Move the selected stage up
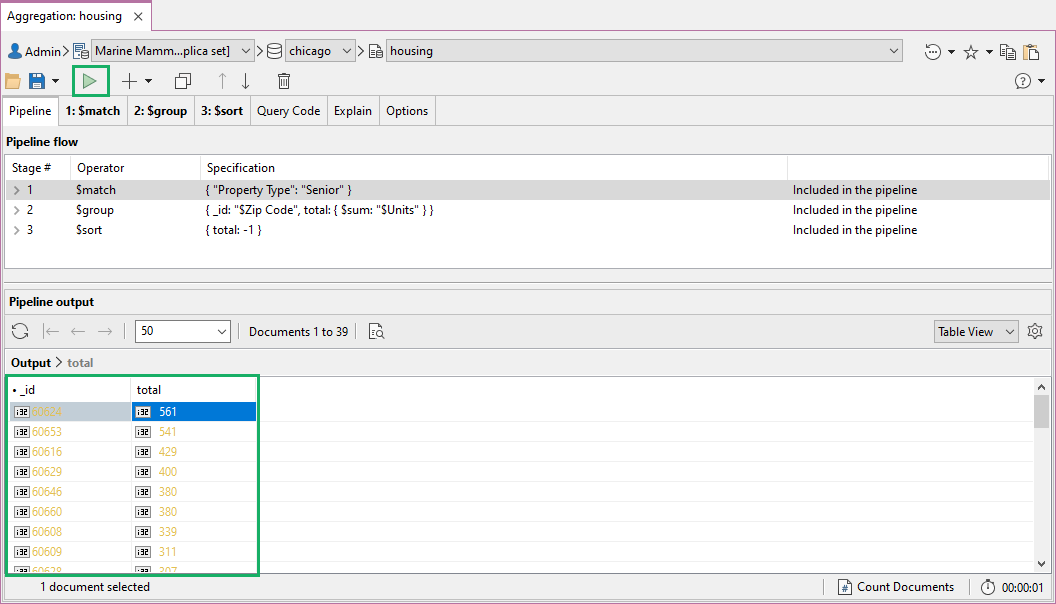The image size is (1056, 604). pyautogui.click(x=221, y=80)
